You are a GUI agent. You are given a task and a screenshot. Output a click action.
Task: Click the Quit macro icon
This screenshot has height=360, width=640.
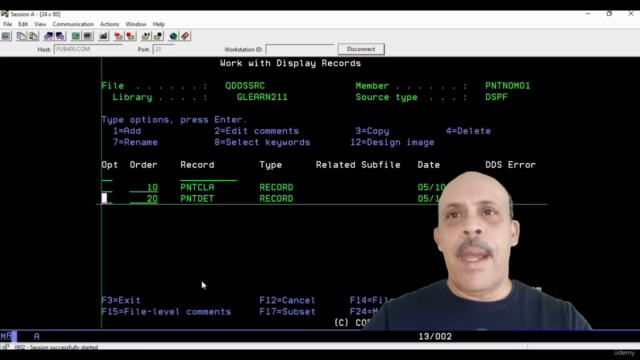[x=158, y=36]
